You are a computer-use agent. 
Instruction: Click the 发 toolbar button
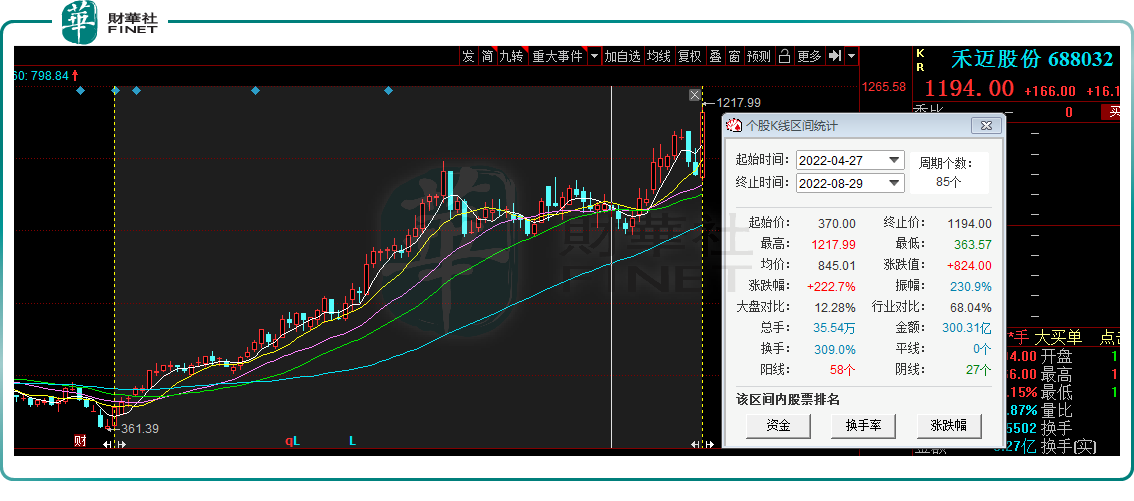coord(469,56)
